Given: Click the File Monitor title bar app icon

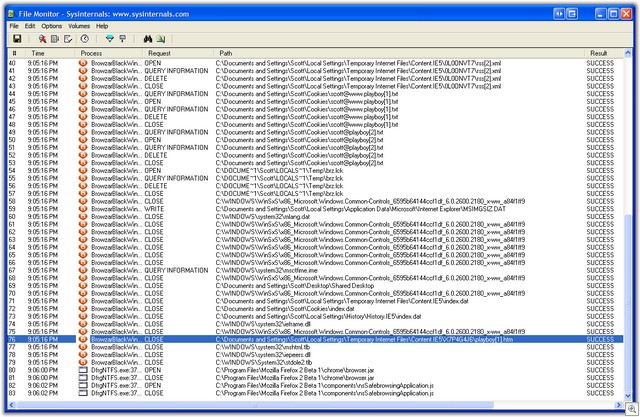Looking at the screenshot, I should coord(11,14).
